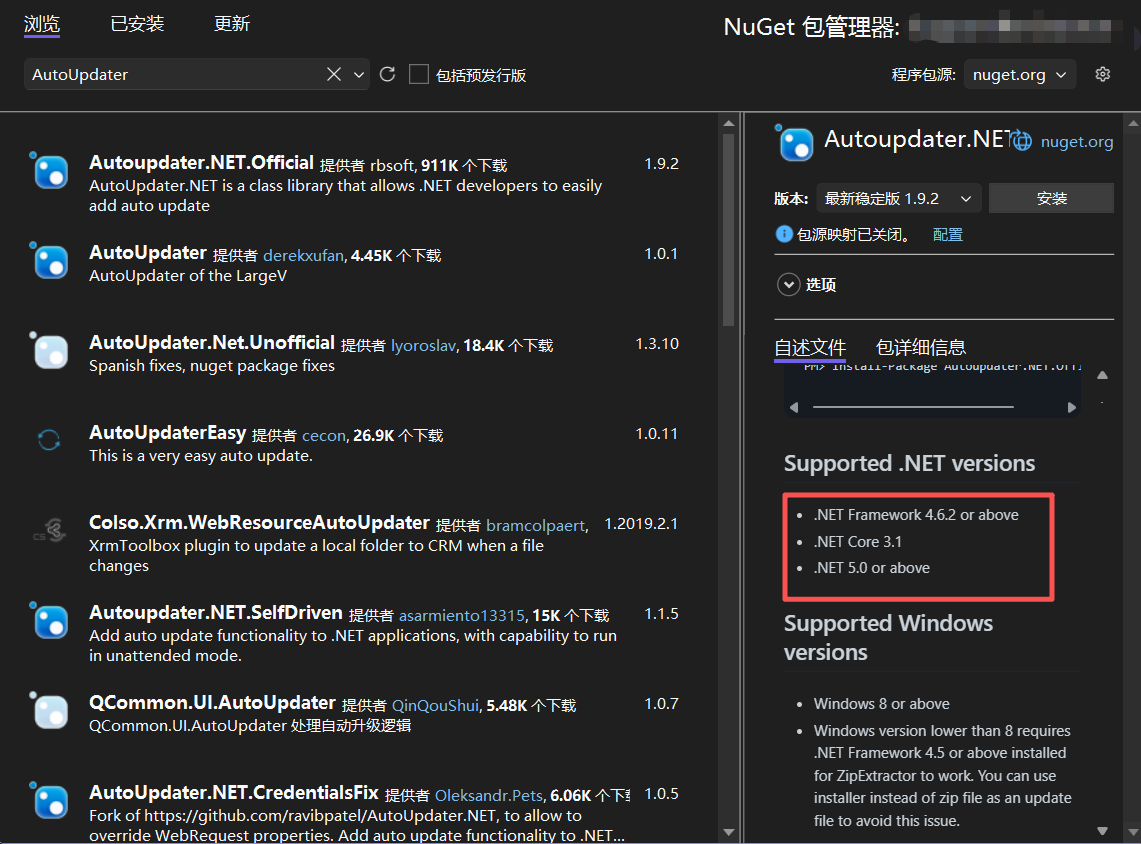This screenshot has height=844, width=1141.
Task: Click the 安装 button
Action: click(x=1051, y=199)
